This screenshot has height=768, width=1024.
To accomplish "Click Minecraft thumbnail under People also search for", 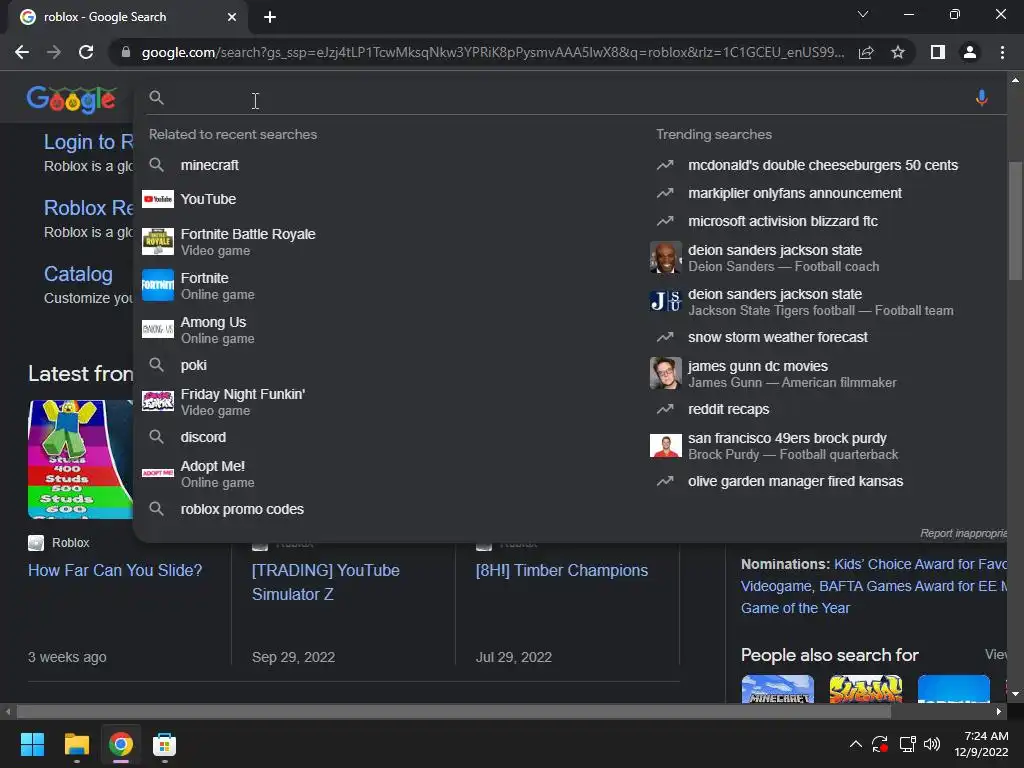I will click(x=778, y=689).
